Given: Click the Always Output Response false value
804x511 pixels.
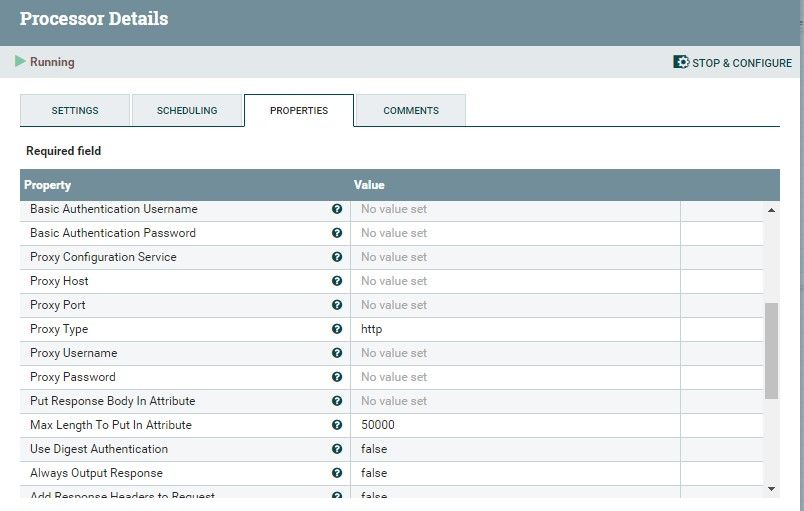Looking at the screenshot, I should coord(374,473).
